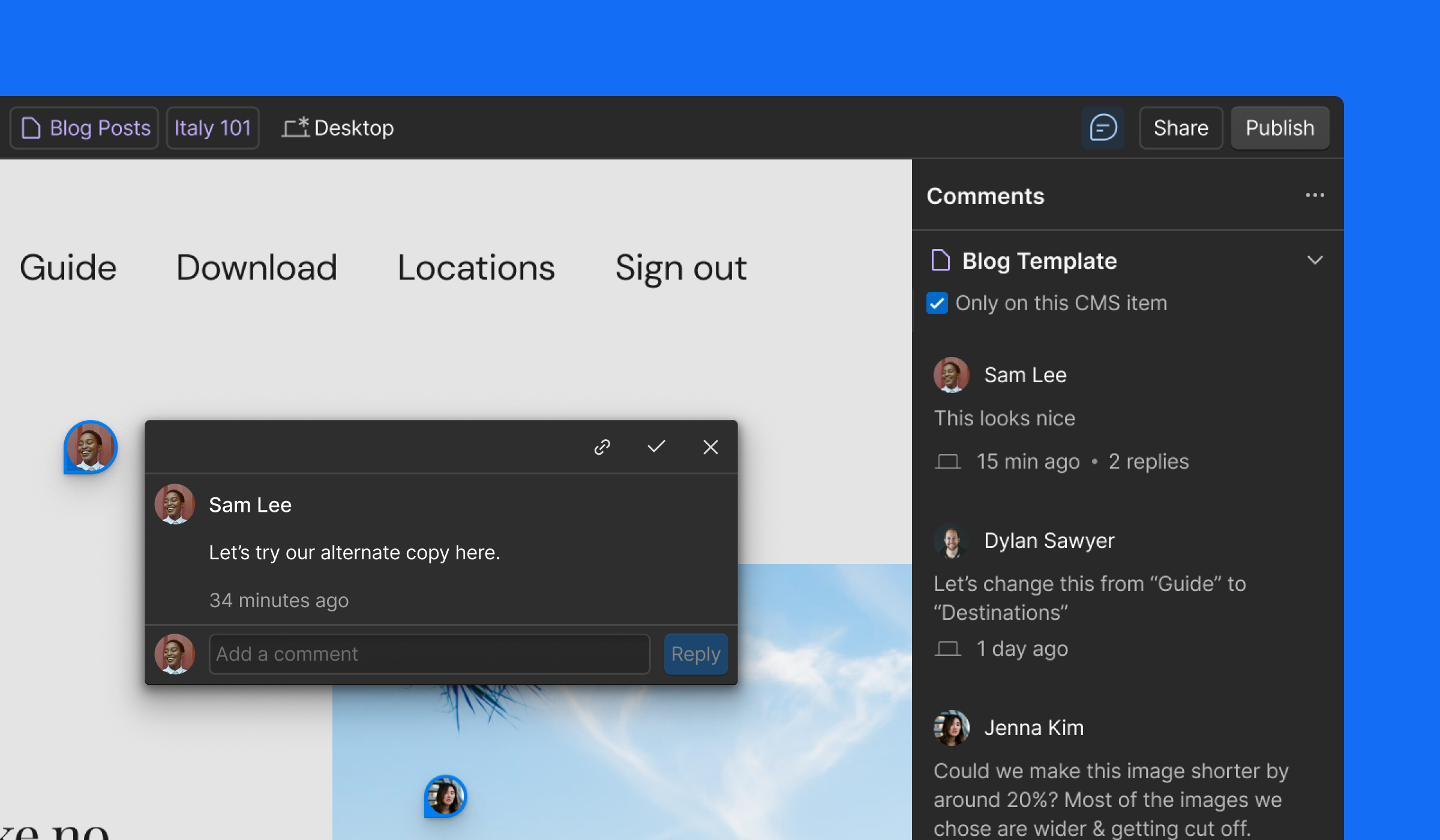This screenshot has height=840, width=1440.
Task: Open the Blog Posts collection dropdown
Action: [85, 128]
